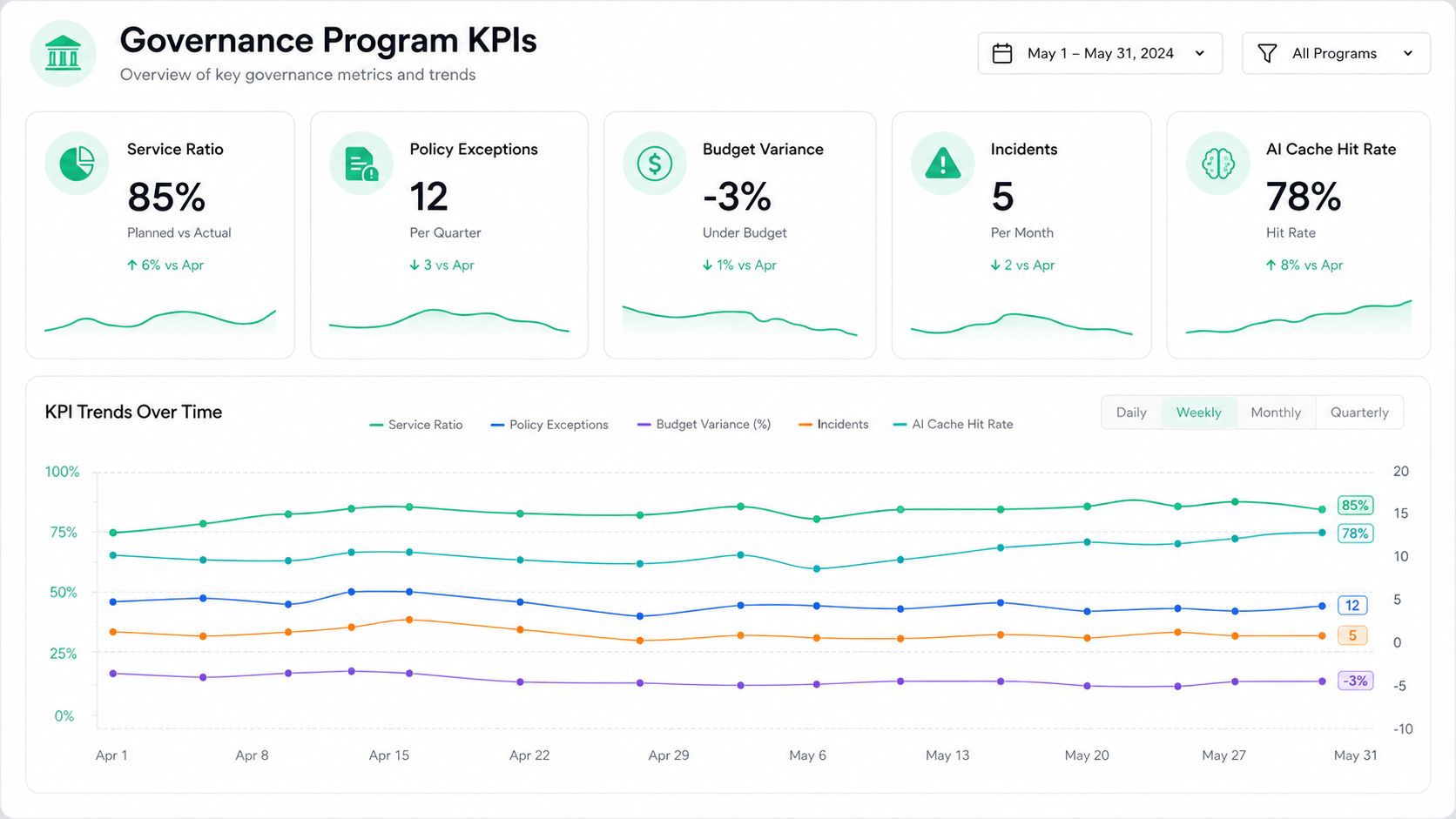Click the 85% Service Ratio value
Image resolution: width=1456 pixels, height=819 pixels.
166,197
